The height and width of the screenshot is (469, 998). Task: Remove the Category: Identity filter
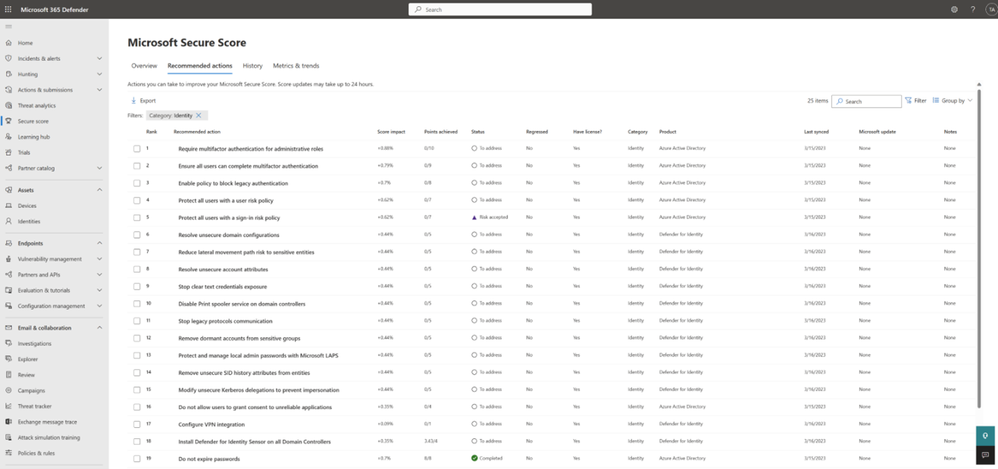(199, 116)
